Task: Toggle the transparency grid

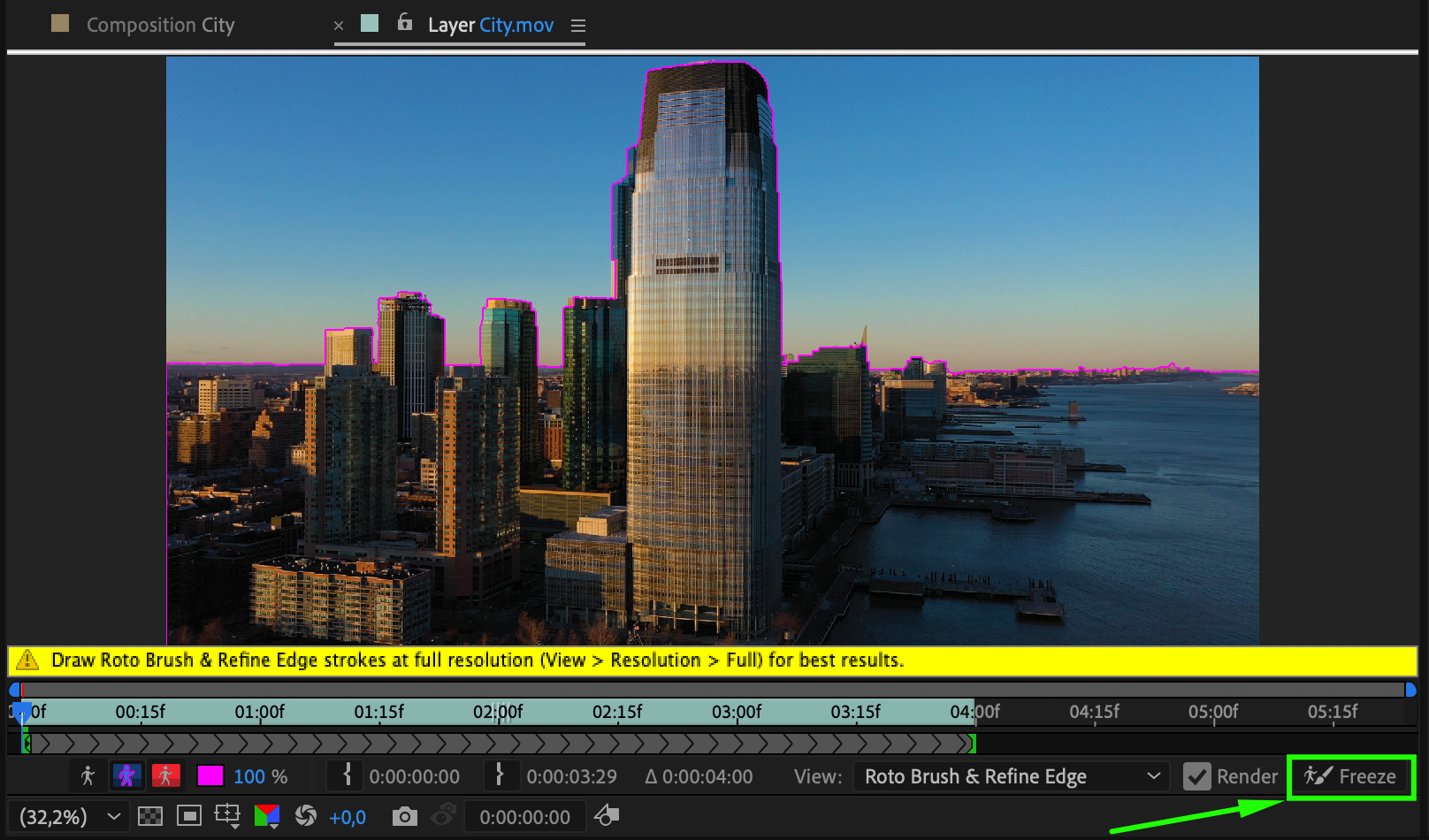Action: (150, 816)
